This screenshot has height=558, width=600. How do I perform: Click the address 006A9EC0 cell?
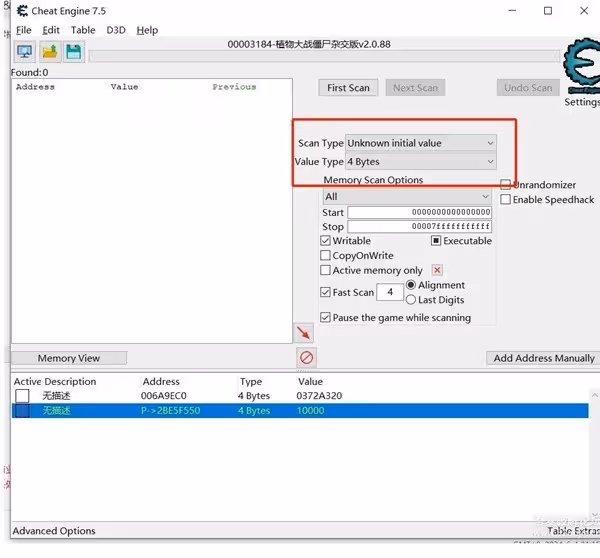[x=163, y=396]
